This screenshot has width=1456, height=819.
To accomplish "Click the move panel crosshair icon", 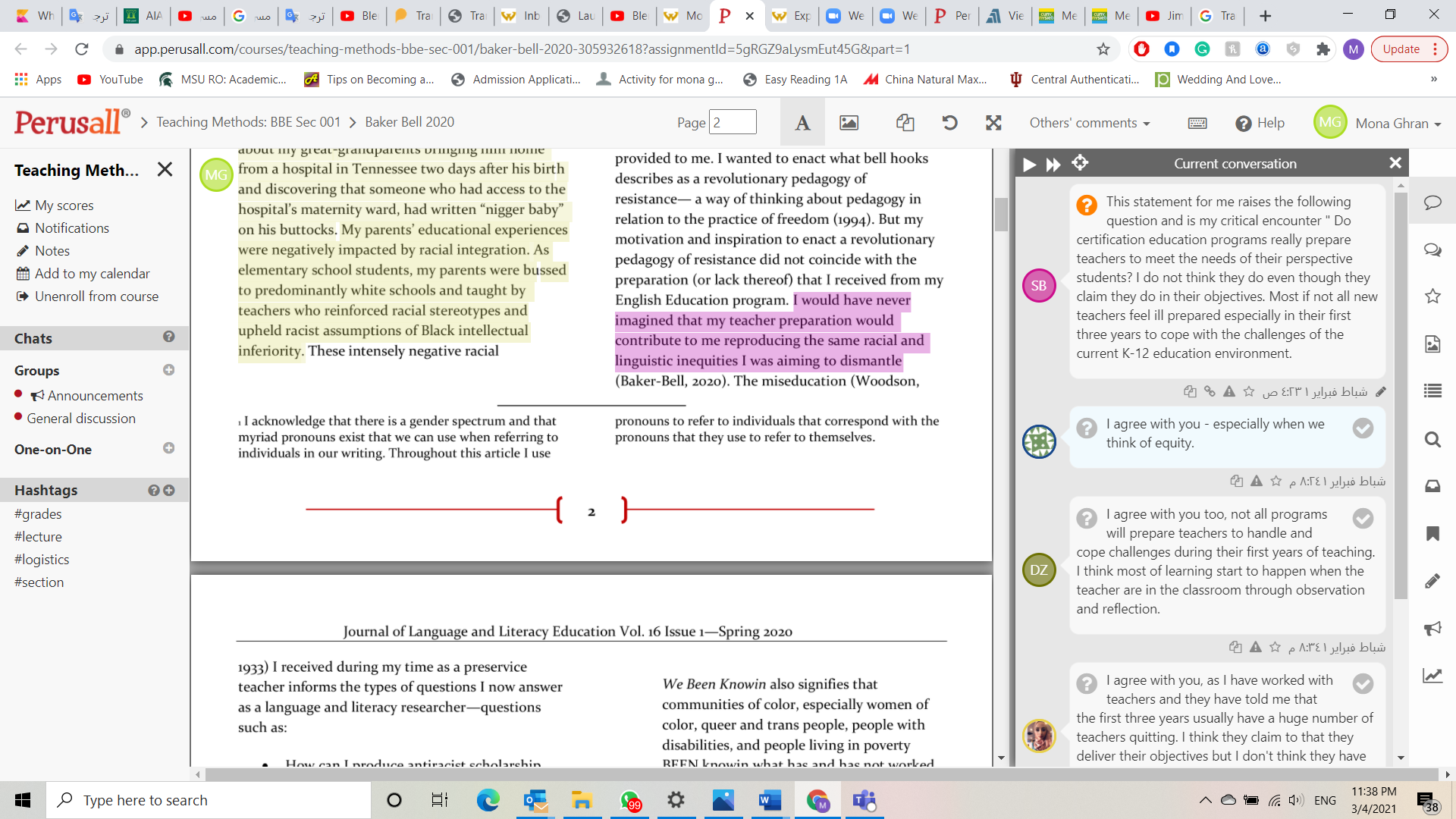I will coord(1080,163).
